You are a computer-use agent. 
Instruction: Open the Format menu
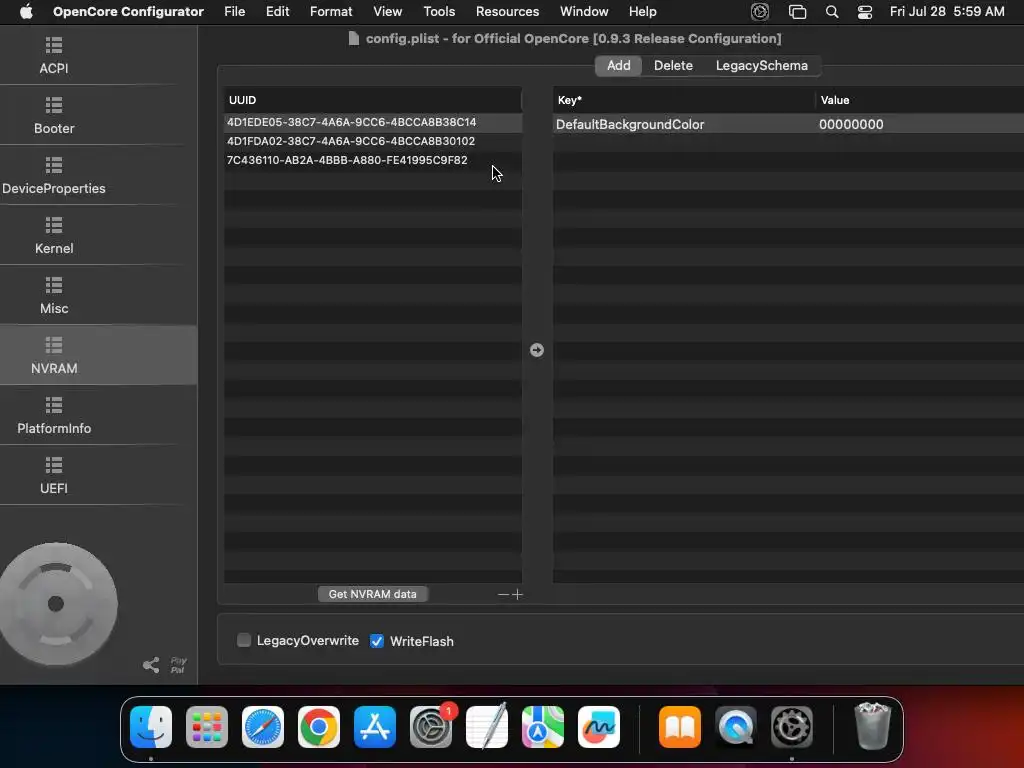pyautogui.click(x=331, y=12)
